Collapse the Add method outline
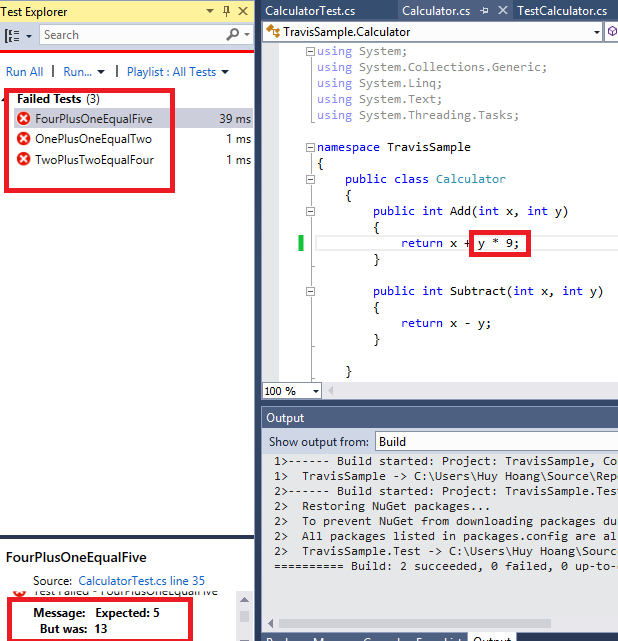 coord(309,211)
